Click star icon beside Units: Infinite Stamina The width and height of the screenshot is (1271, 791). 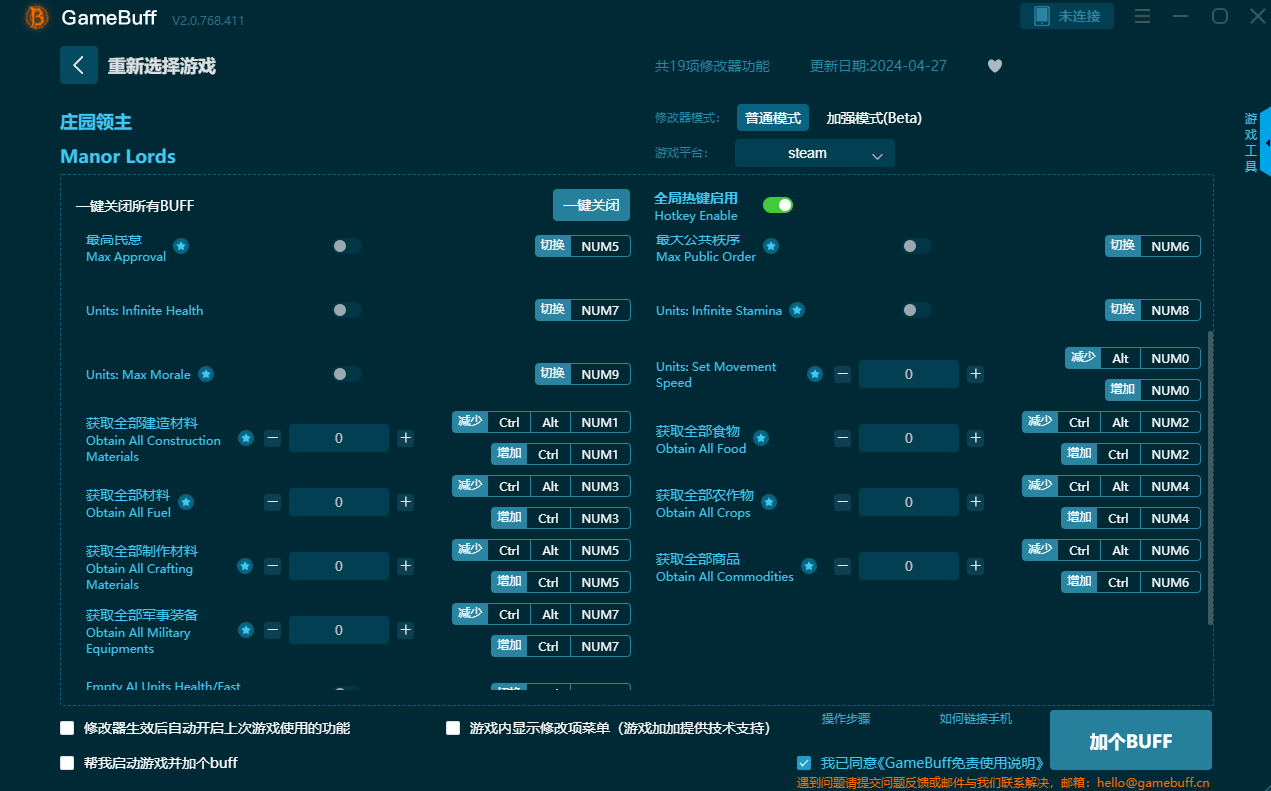[x=797, y=310]
